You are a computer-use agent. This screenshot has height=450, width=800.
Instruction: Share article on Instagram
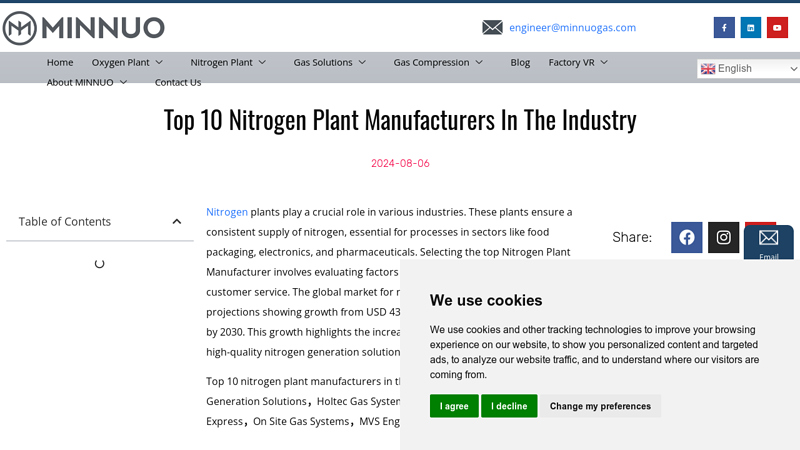point(723,237)
